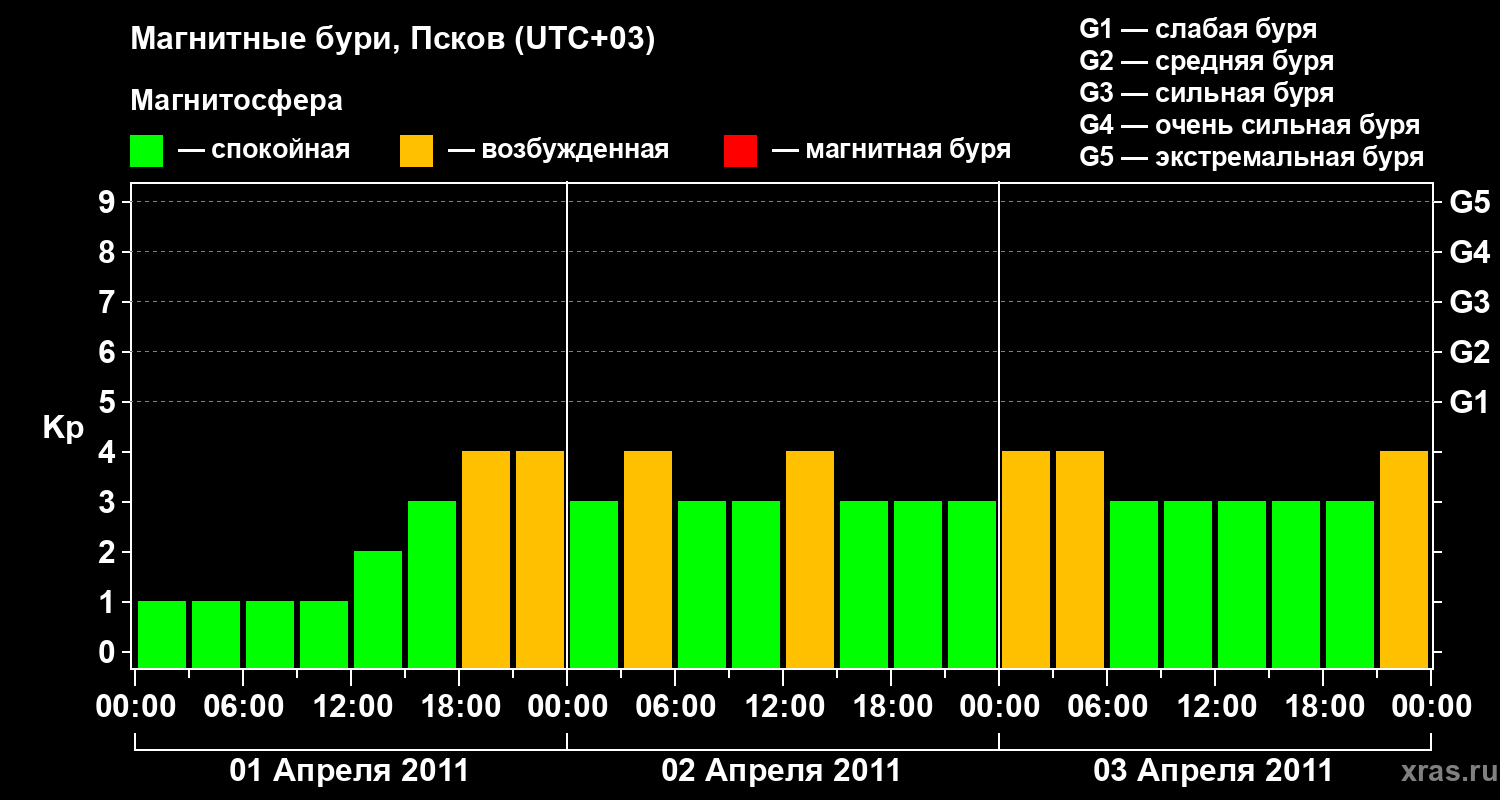
Task: Click the '18:00' time label under 03 Апреля
Action: click(x=1323, y=707)
